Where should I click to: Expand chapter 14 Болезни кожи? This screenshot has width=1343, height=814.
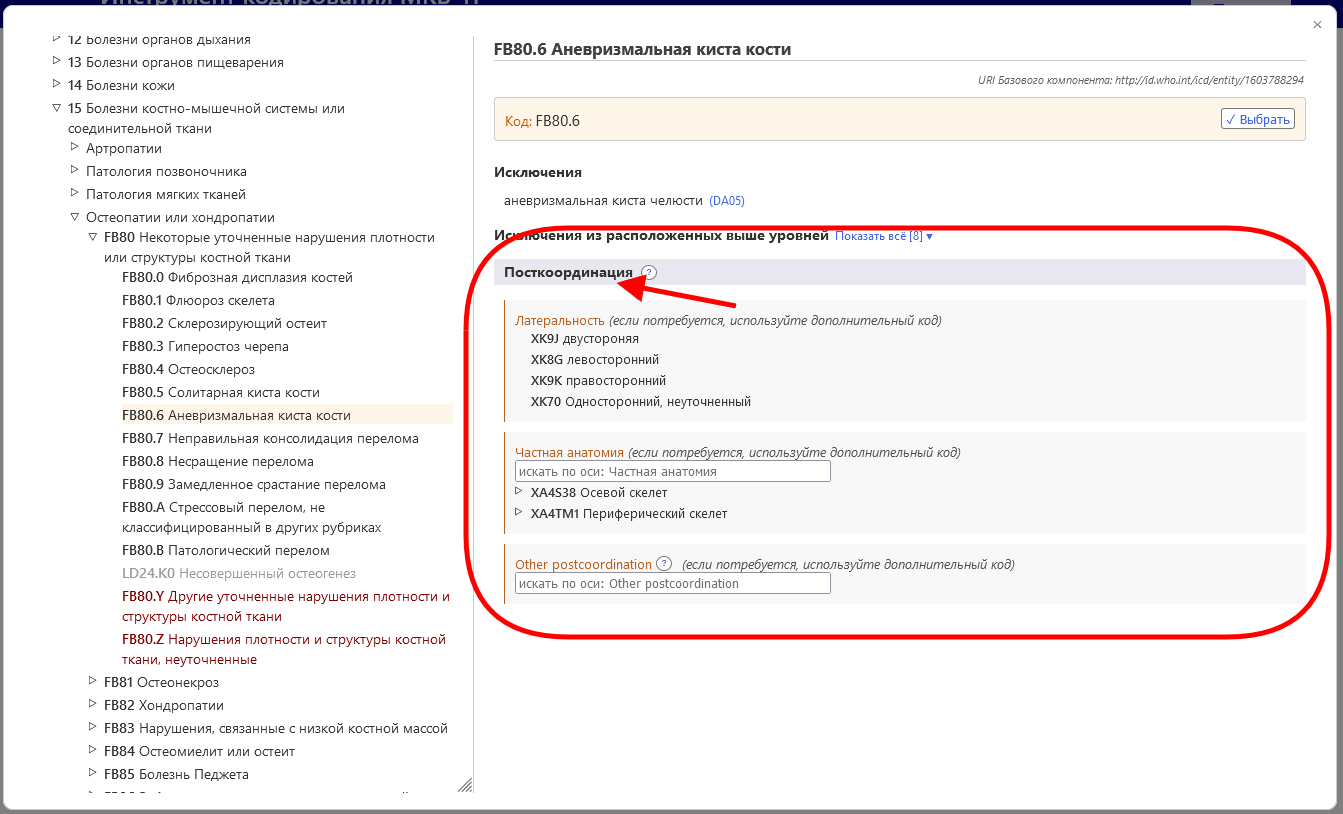[x=55, y=85]
